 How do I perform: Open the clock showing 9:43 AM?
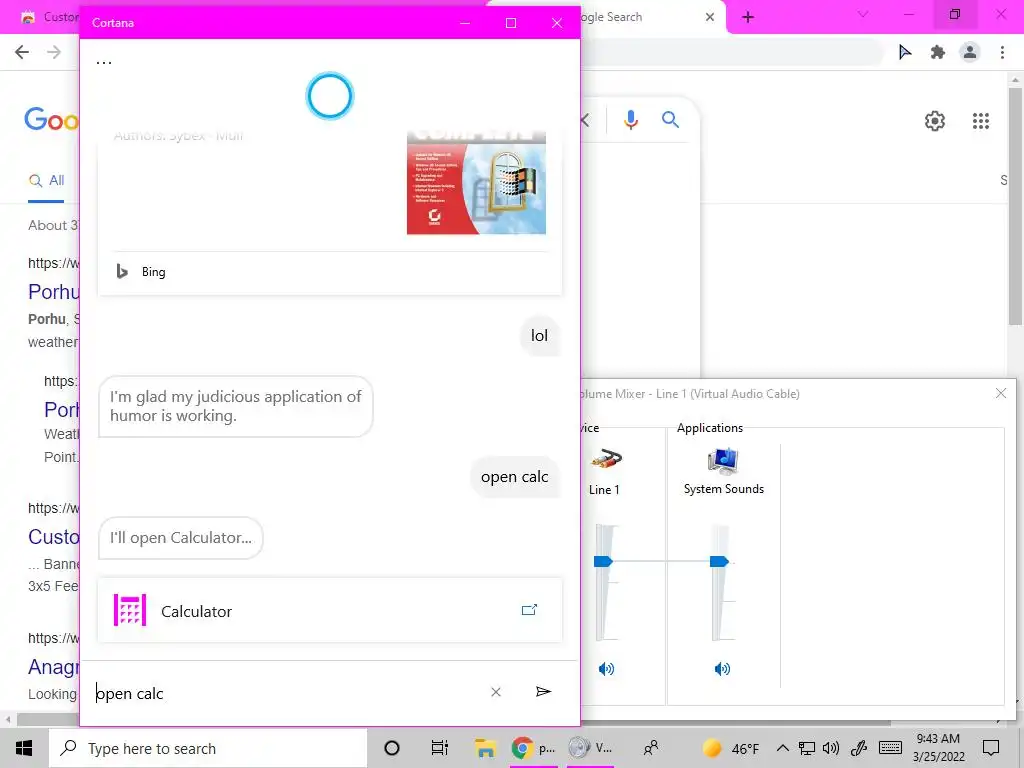pyautogui.click(x=938, y=748)
